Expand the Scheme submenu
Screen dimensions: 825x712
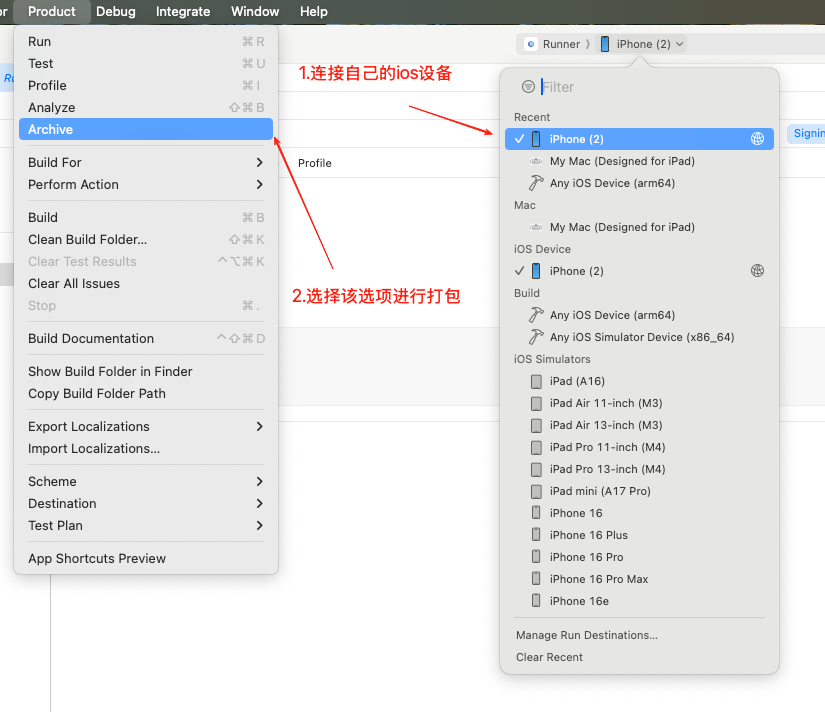point(146,482)
